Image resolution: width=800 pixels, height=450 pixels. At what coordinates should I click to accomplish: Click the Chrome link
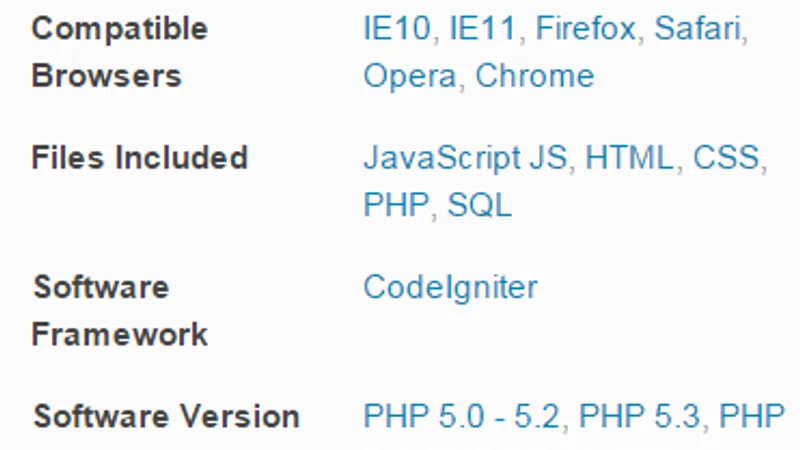click(x=535, y=76)
